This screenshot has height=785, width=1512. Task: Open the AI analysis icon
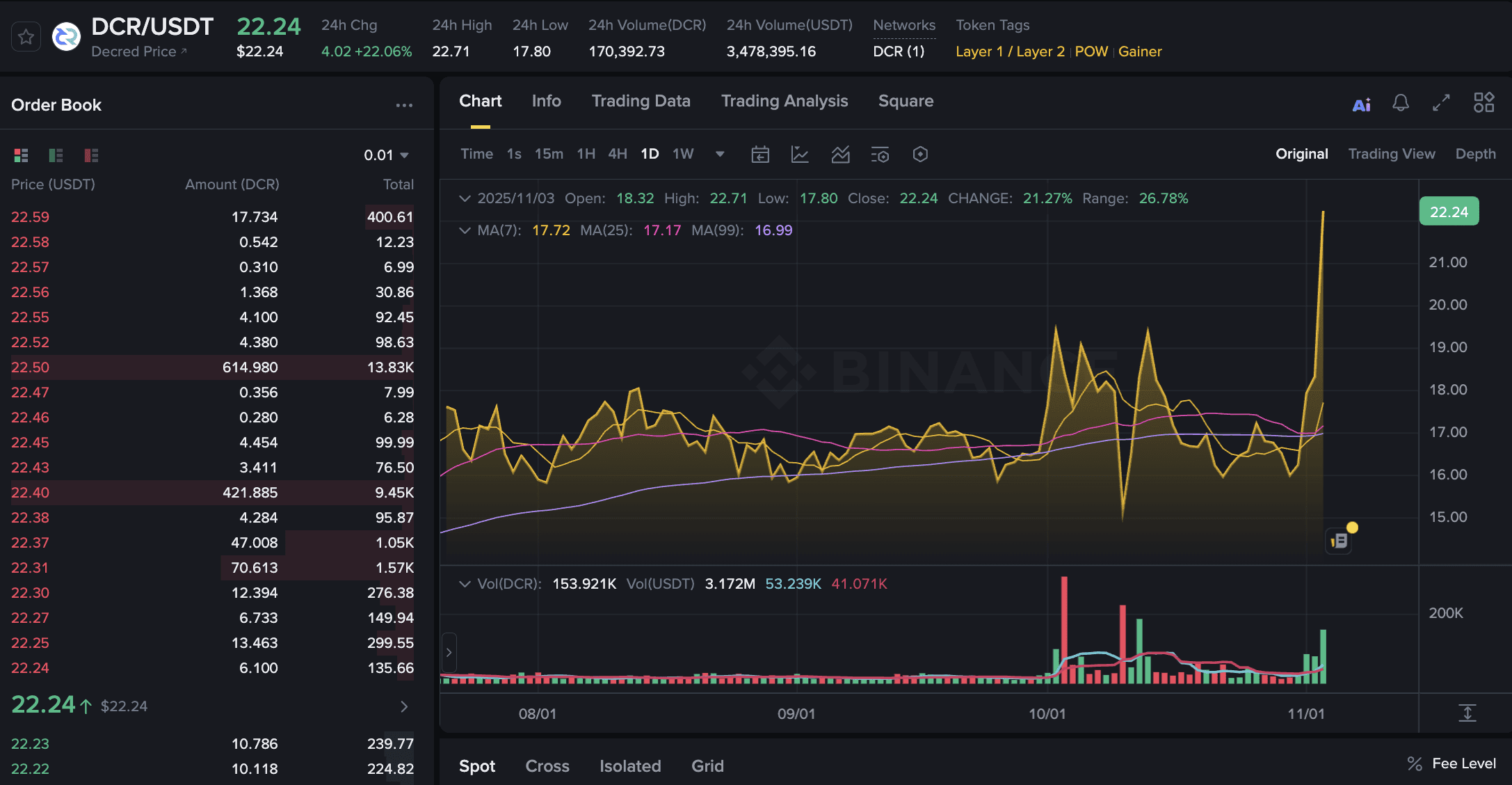[1361, 104]
